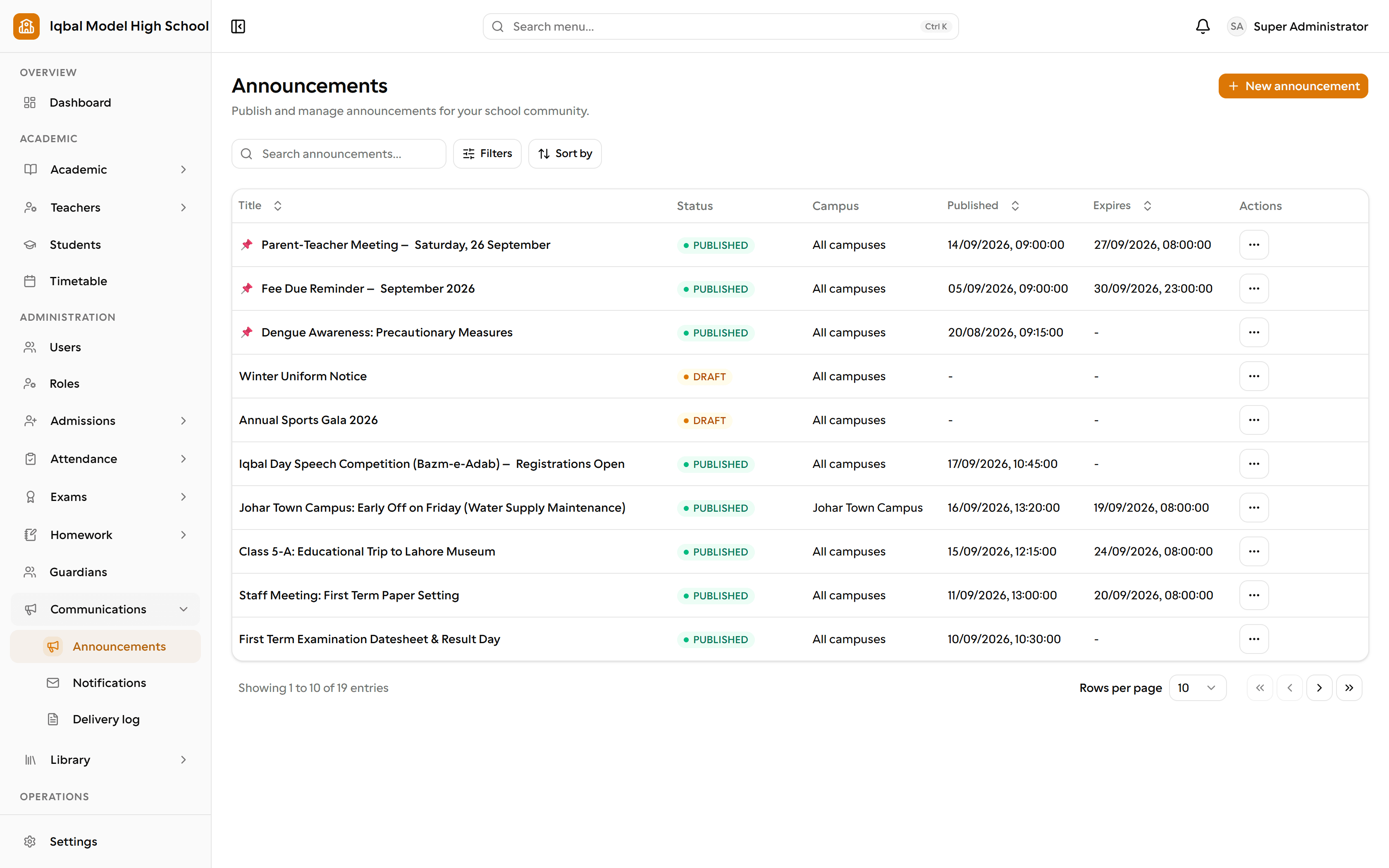
Task: Open the notifications bell
Action: coord(1203,26)
